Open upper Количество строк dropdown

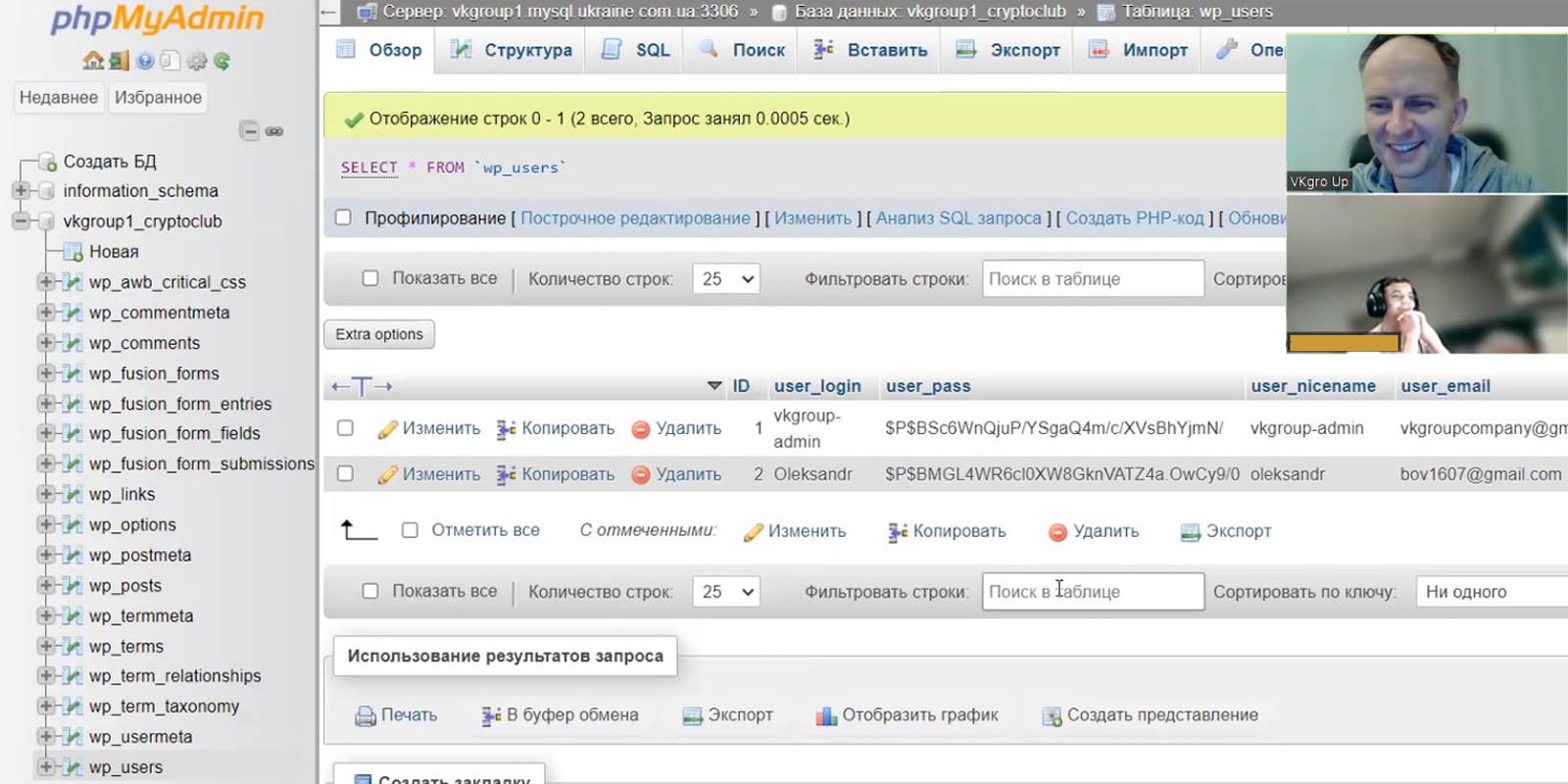(x=726, y=279)
